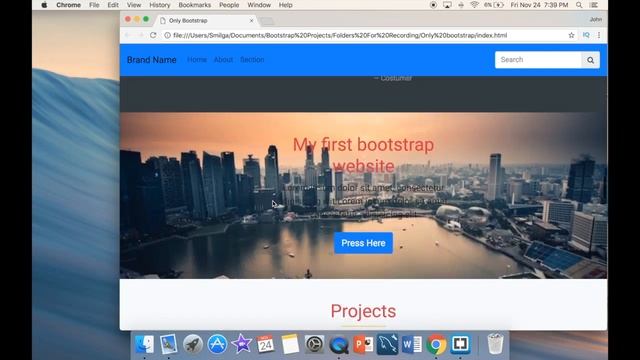
Task: Open the Chrome three-dot menu
Action: pos(599,36)
